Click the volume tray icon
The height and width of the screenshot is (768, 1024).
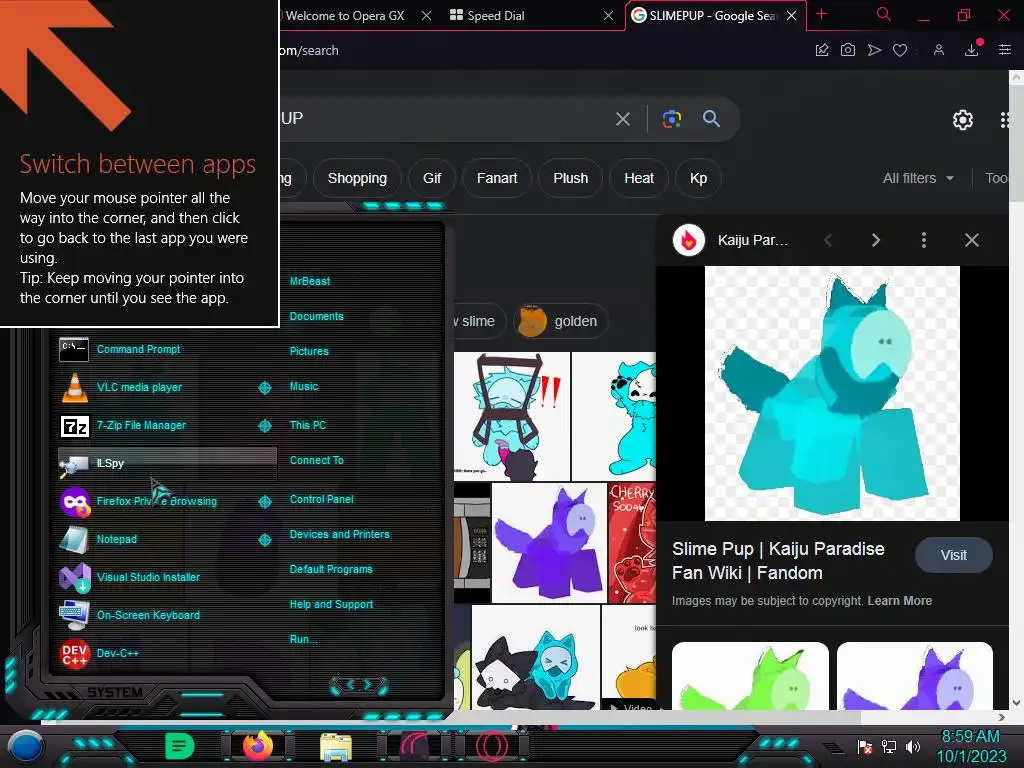[x=913, y=746]
